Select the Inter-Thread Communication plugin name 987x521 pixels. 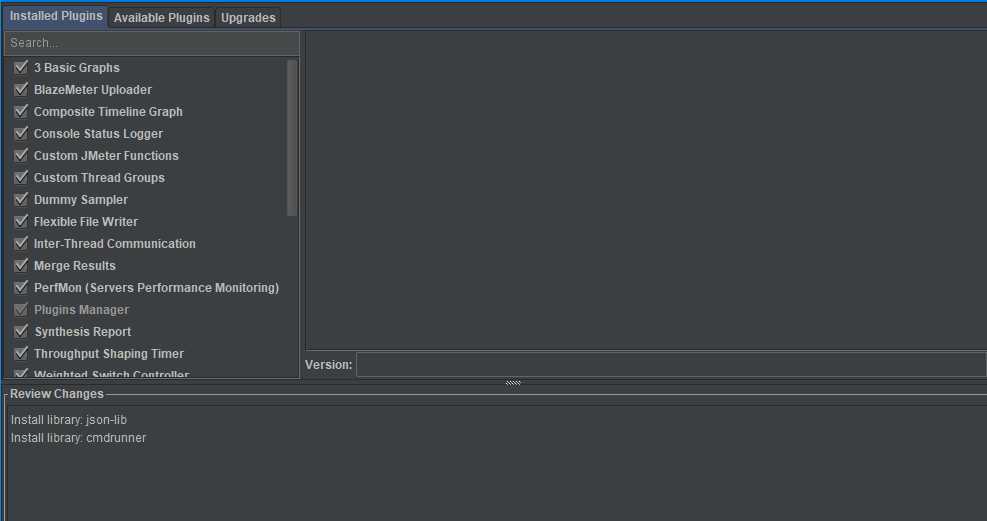tap(115, 244)
